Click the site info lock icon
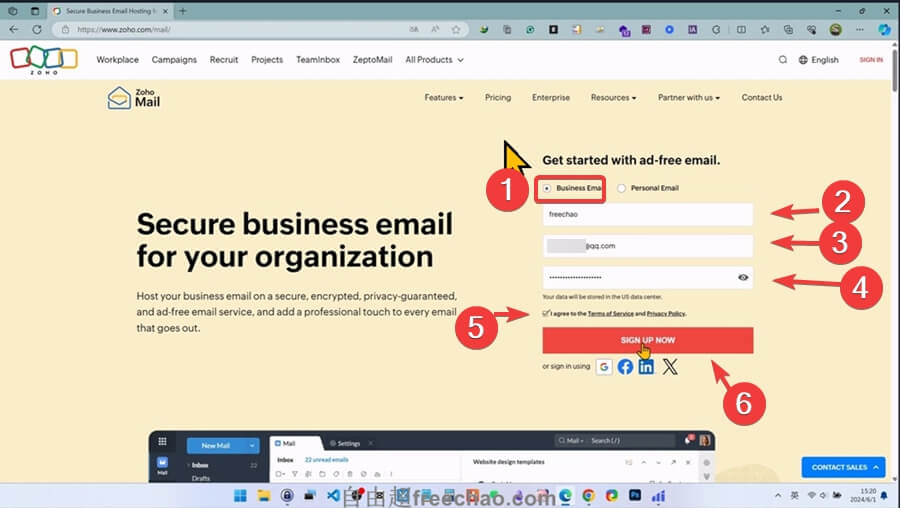This screenshot has height=508, width=900. coord(65,29)
